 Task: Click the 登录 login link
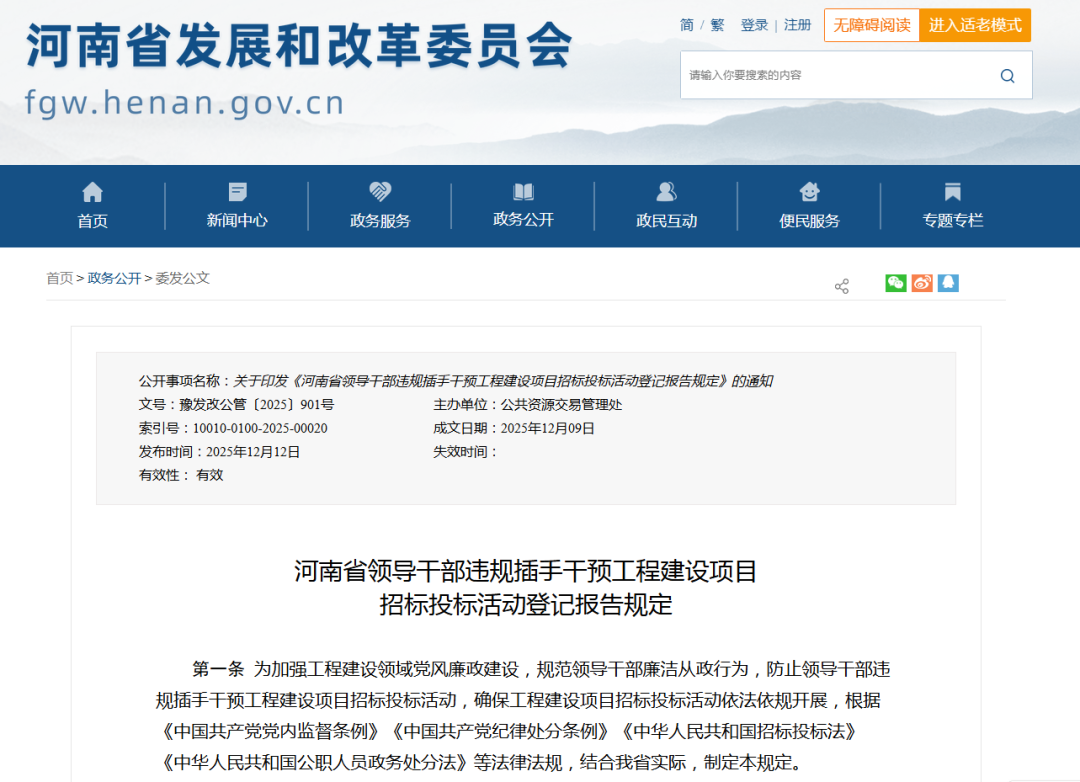pos(754,25)
